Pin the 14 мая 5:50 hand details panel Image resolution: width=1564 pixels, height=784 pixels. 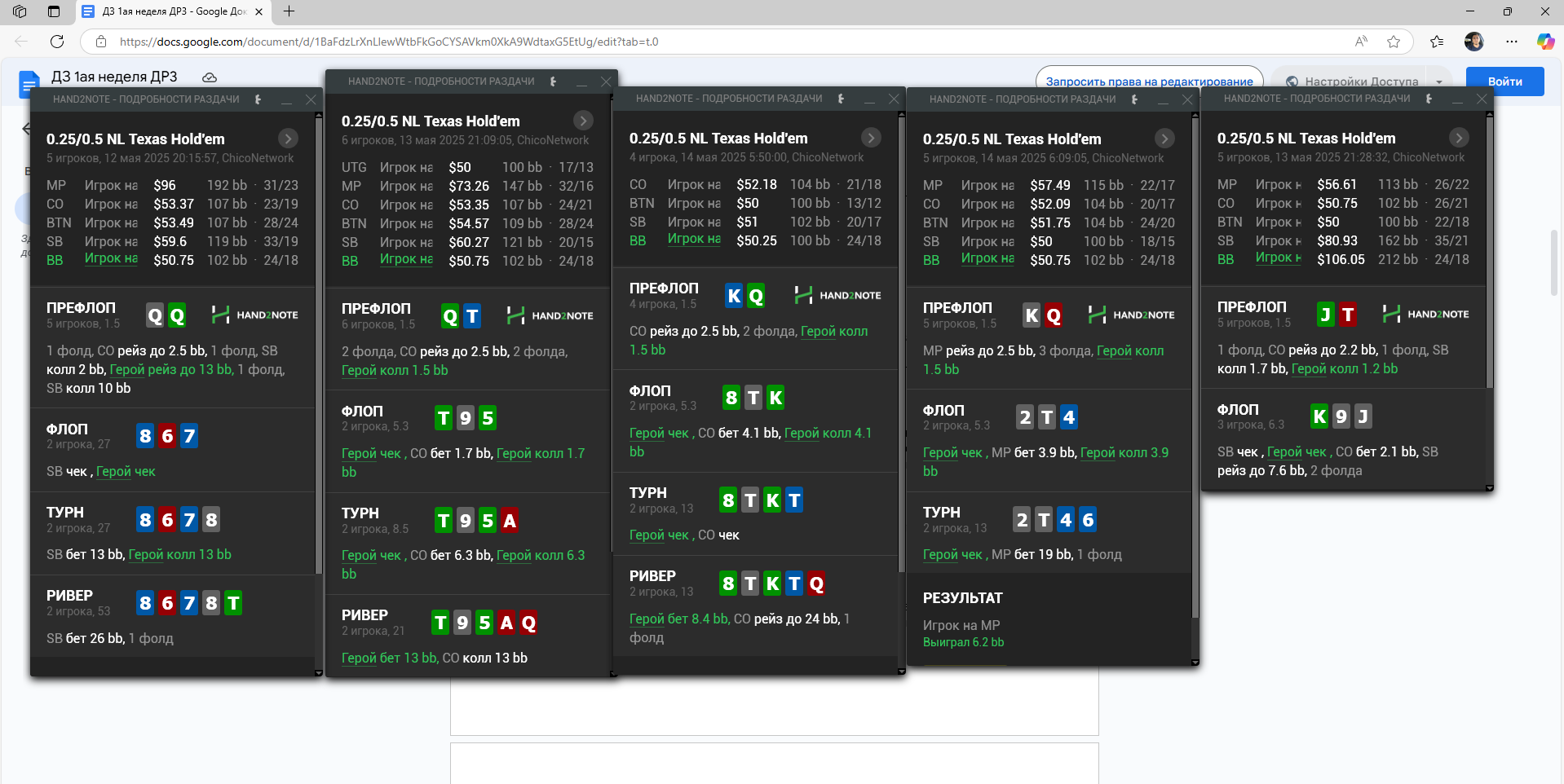[x=841, y=99]
